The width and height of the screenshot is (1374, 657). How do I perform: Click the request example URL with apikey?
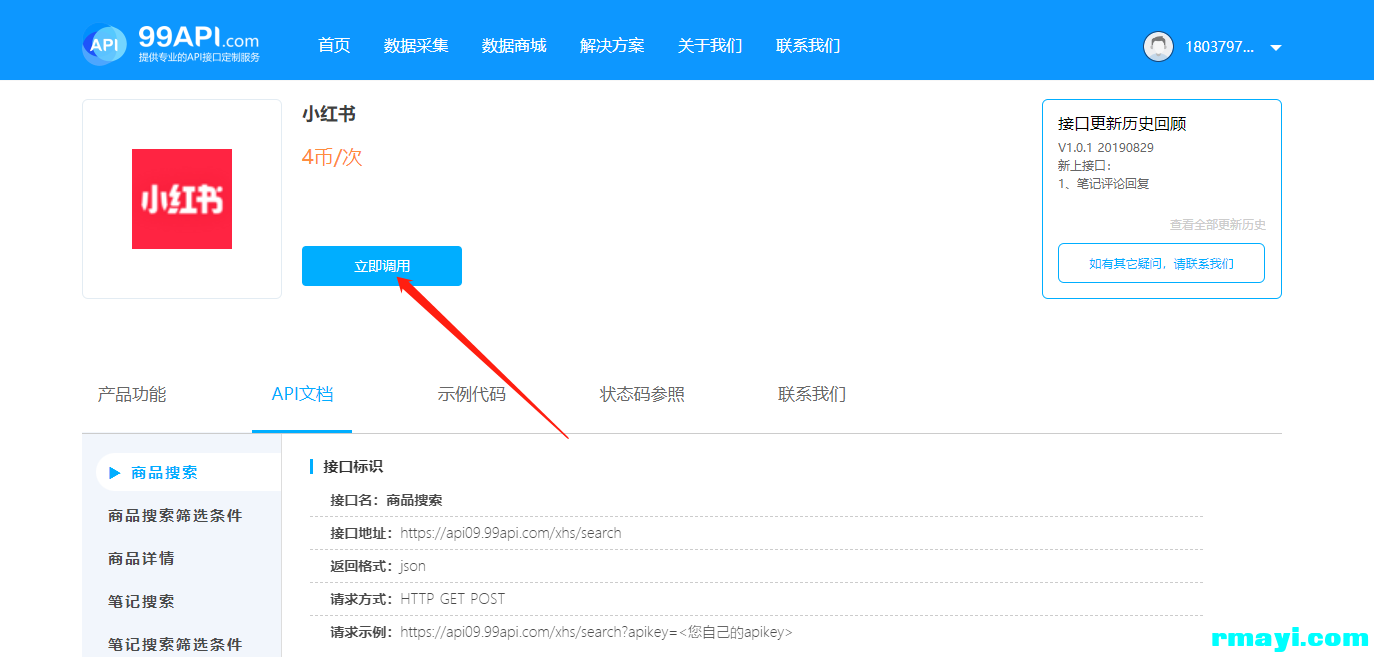(x=596, y=632)
